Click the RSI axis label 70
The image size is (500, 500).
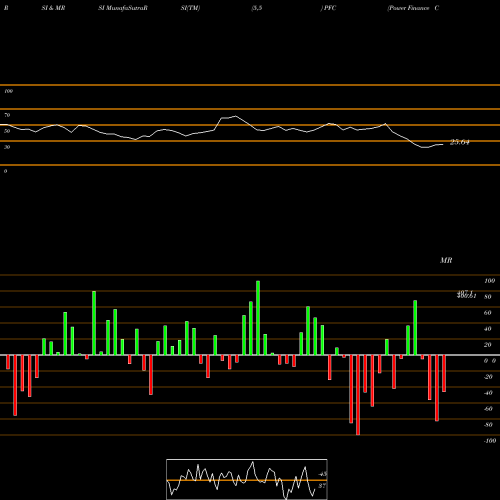click(7, 115)
